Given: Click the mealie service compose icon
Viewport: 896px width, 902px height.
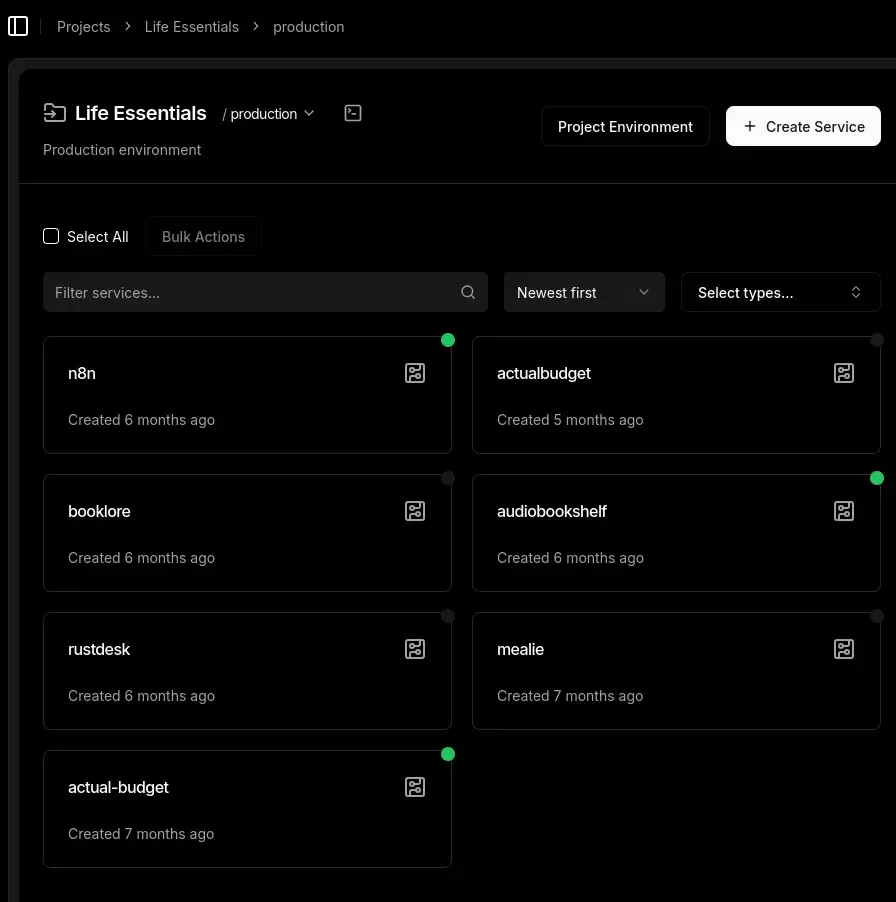Looking at the screenshot, I should tap(844, 649).
